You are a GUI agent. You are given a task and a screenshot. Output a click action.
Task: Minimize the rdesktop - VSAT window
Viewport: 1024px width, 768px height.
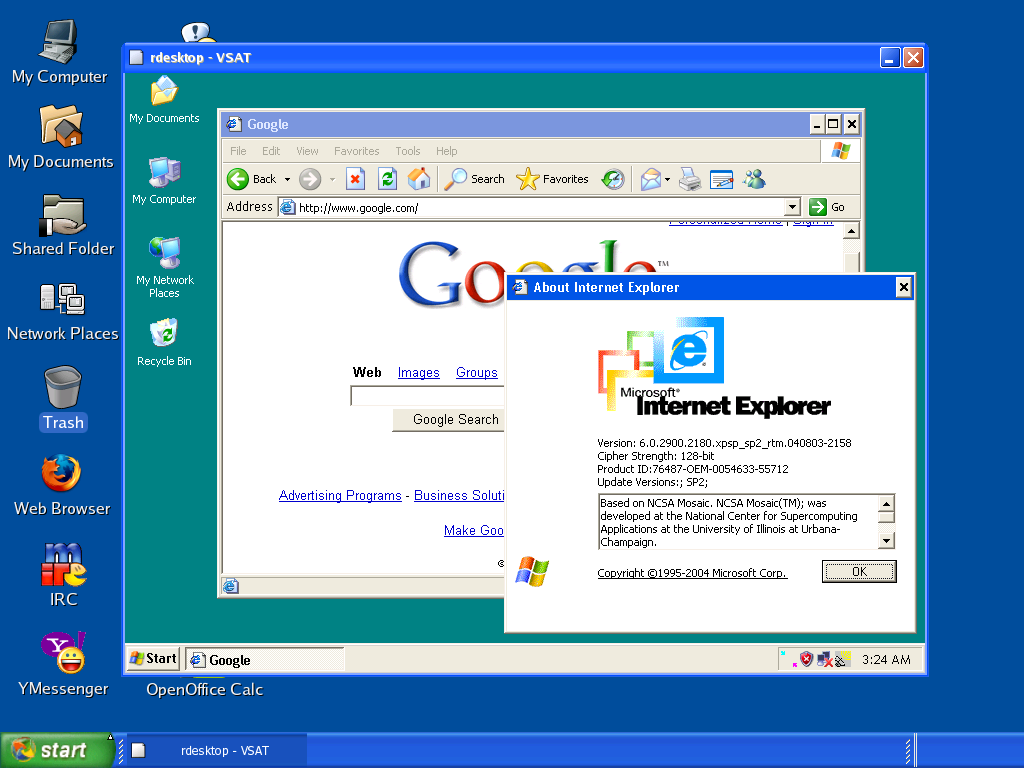pyautogui.click(x=890, y=57)
